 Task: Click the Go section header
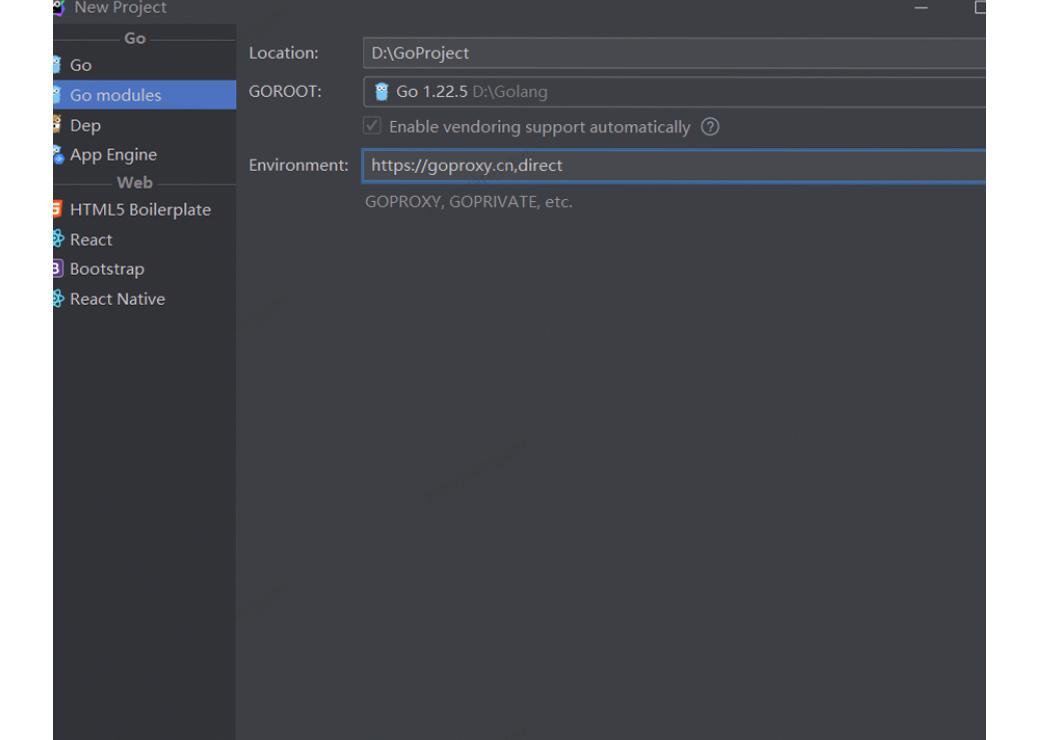click(135, 38)
